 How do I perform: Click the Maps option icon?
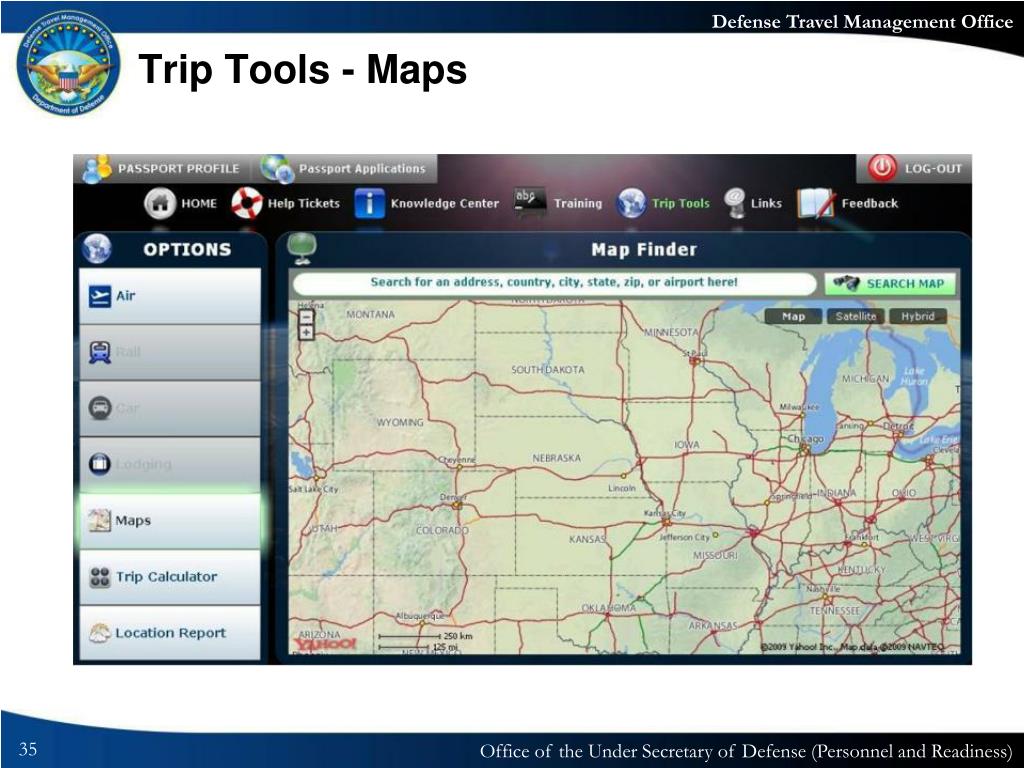click(99, 520)
